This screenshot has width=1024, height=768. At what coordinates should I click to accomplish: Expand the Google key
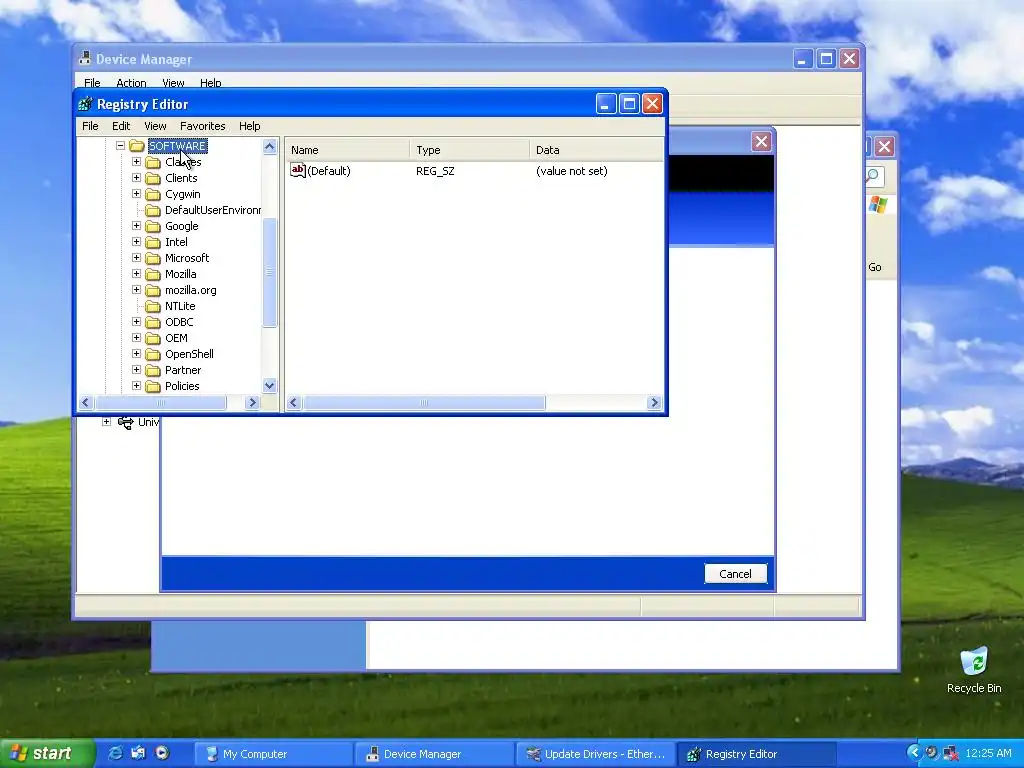click(136, 226)
